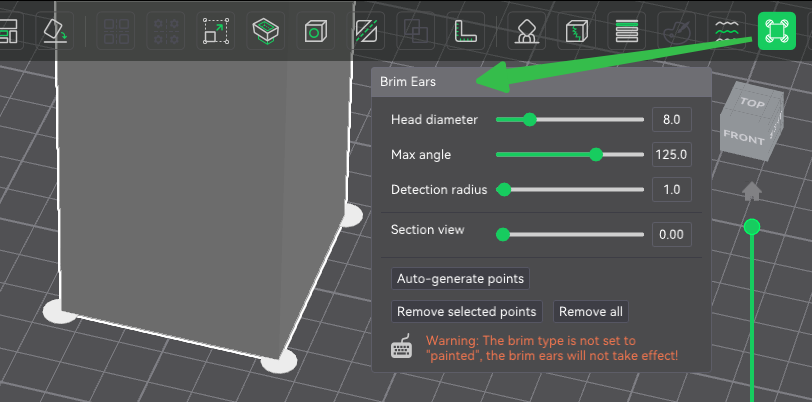Click the home icon below view cube

[x=752, y=190]
